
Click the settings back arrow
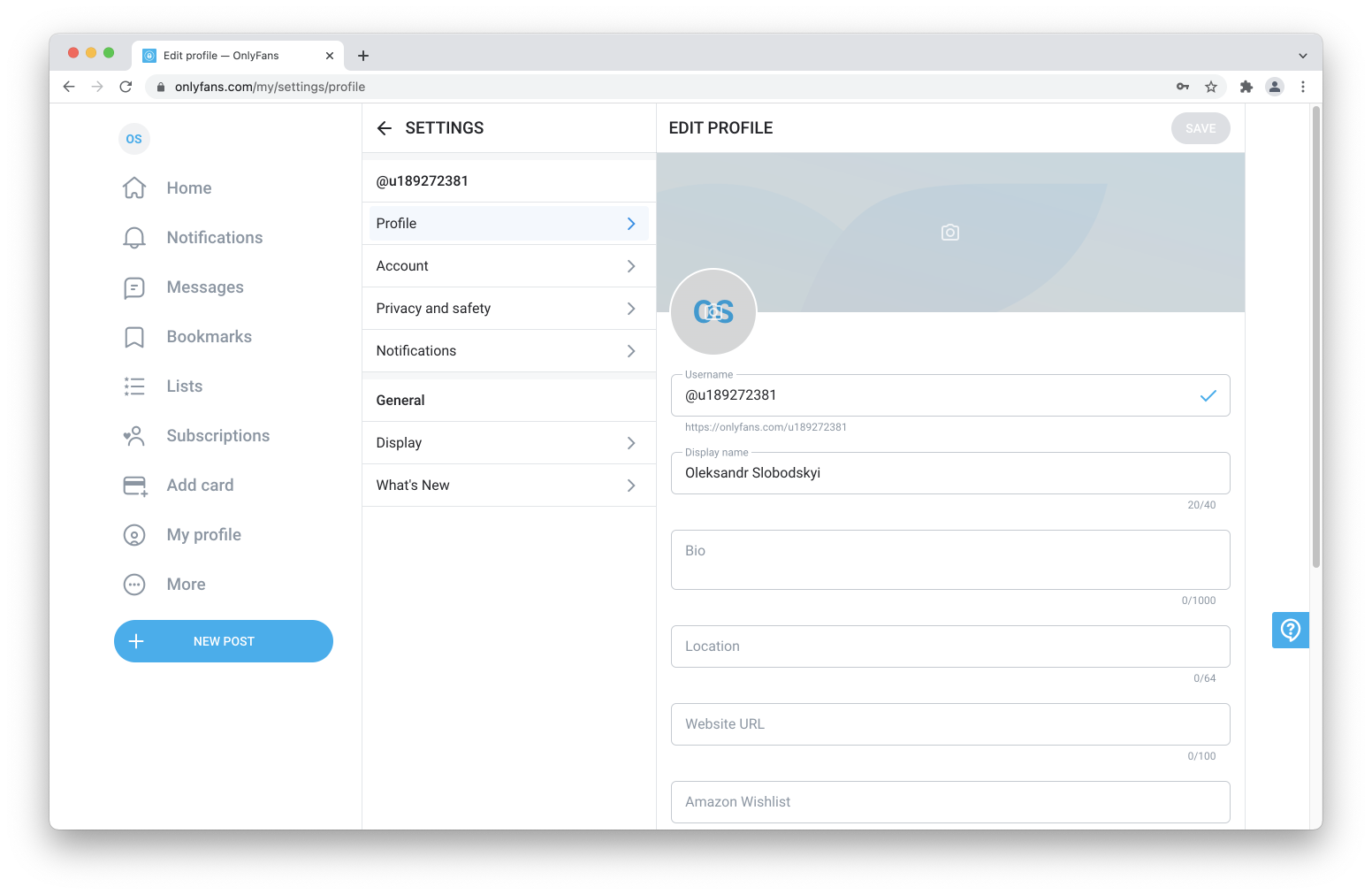(385, 128)
